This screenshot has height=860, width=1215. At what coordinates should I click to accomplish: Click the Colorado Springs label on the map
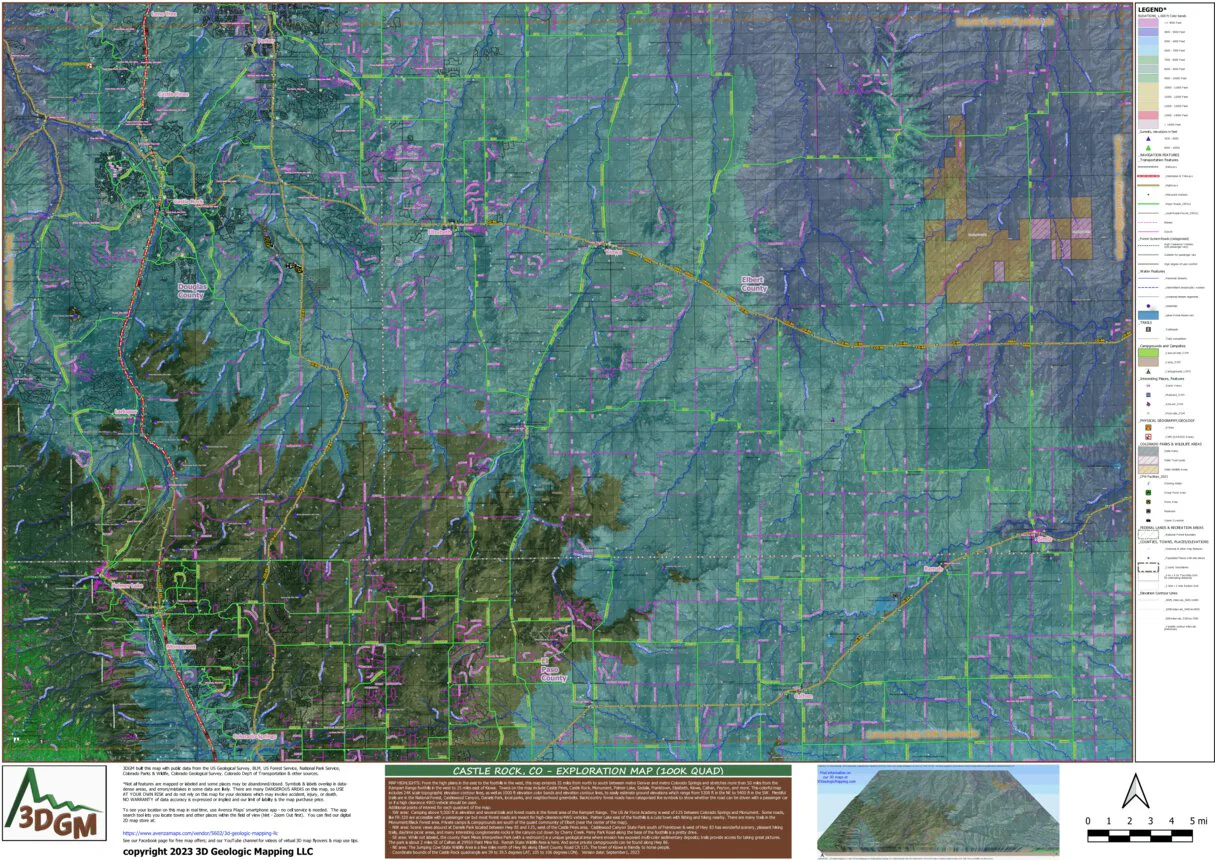coord(254,736)
